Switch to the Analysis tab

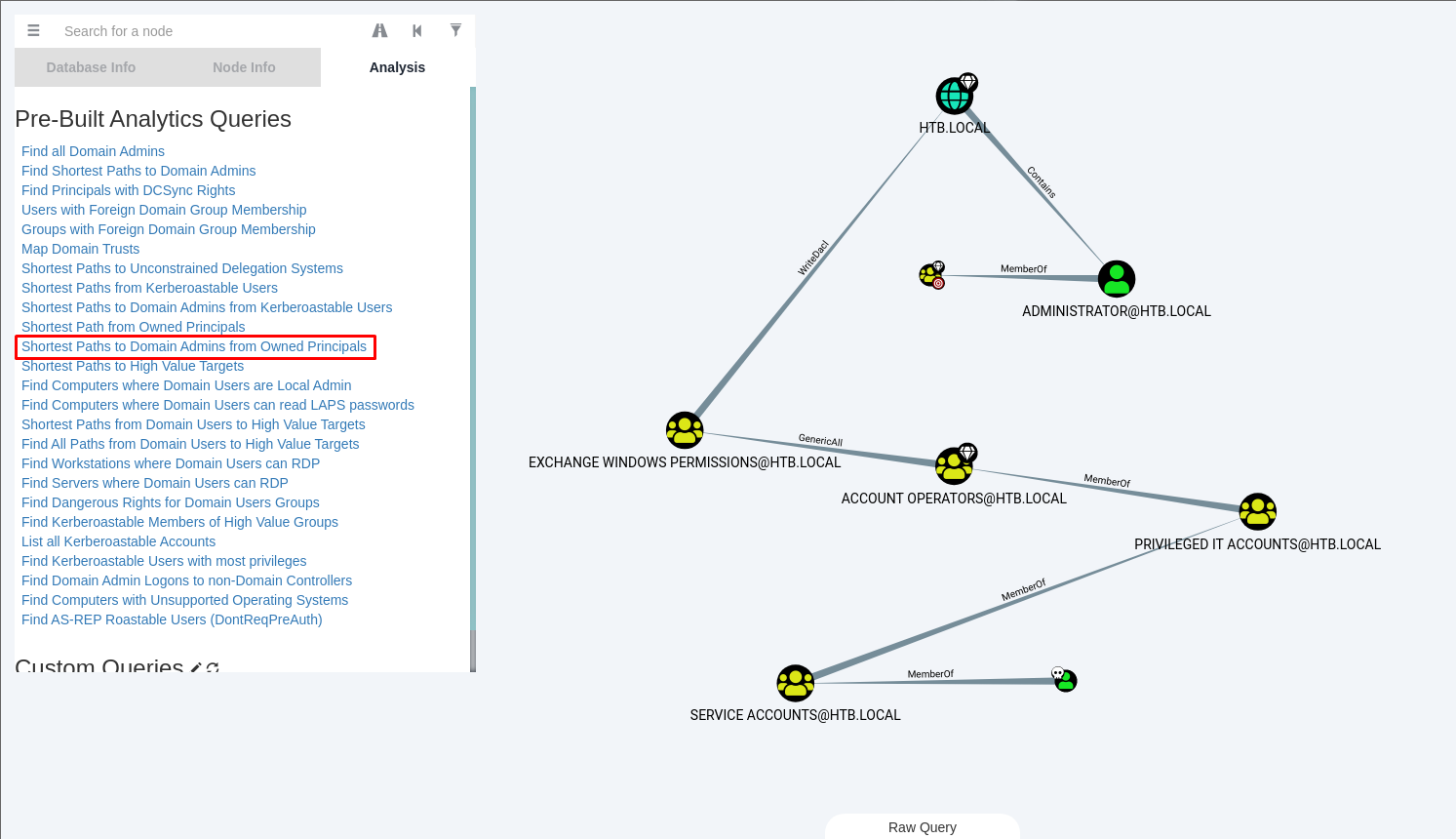tap(397, 67)
